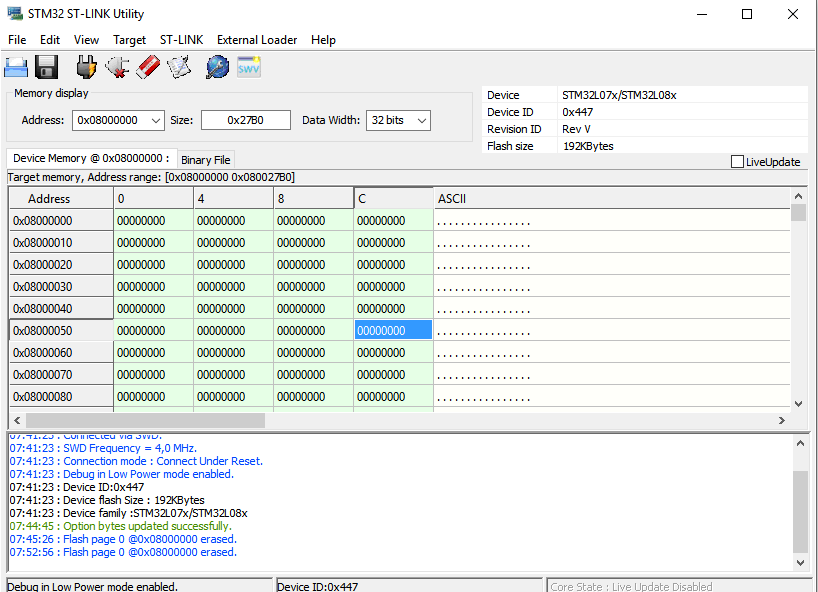Click the globe wrench update icon
The width and height of the screenshot is (818, 592).
point(218,67)
